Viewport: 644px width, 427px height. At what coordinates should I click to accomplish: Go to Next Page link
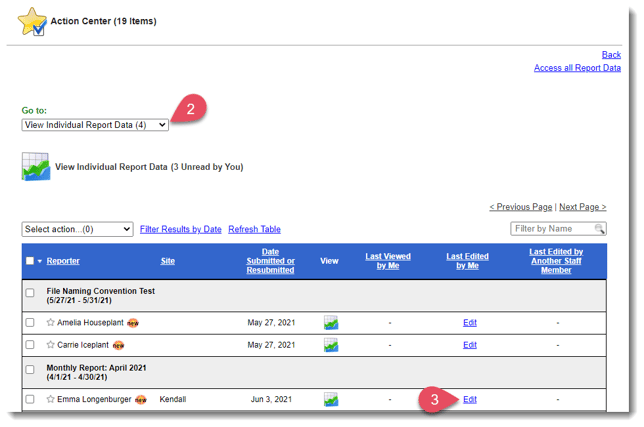[582, 207]
